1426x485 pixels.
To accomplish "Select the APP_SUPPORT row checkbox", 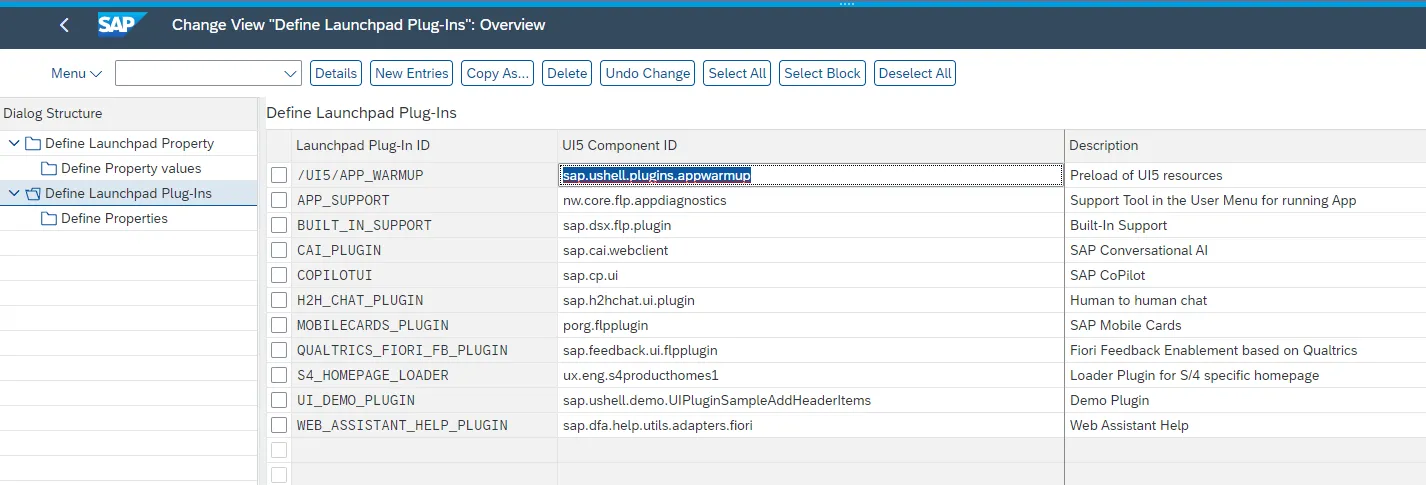I will click(279, 200).
